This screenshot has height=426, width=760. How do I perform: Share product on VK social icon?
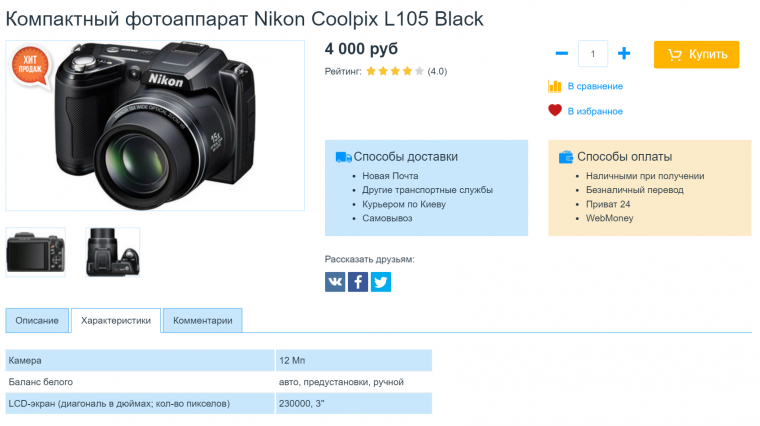pos(334,282)
